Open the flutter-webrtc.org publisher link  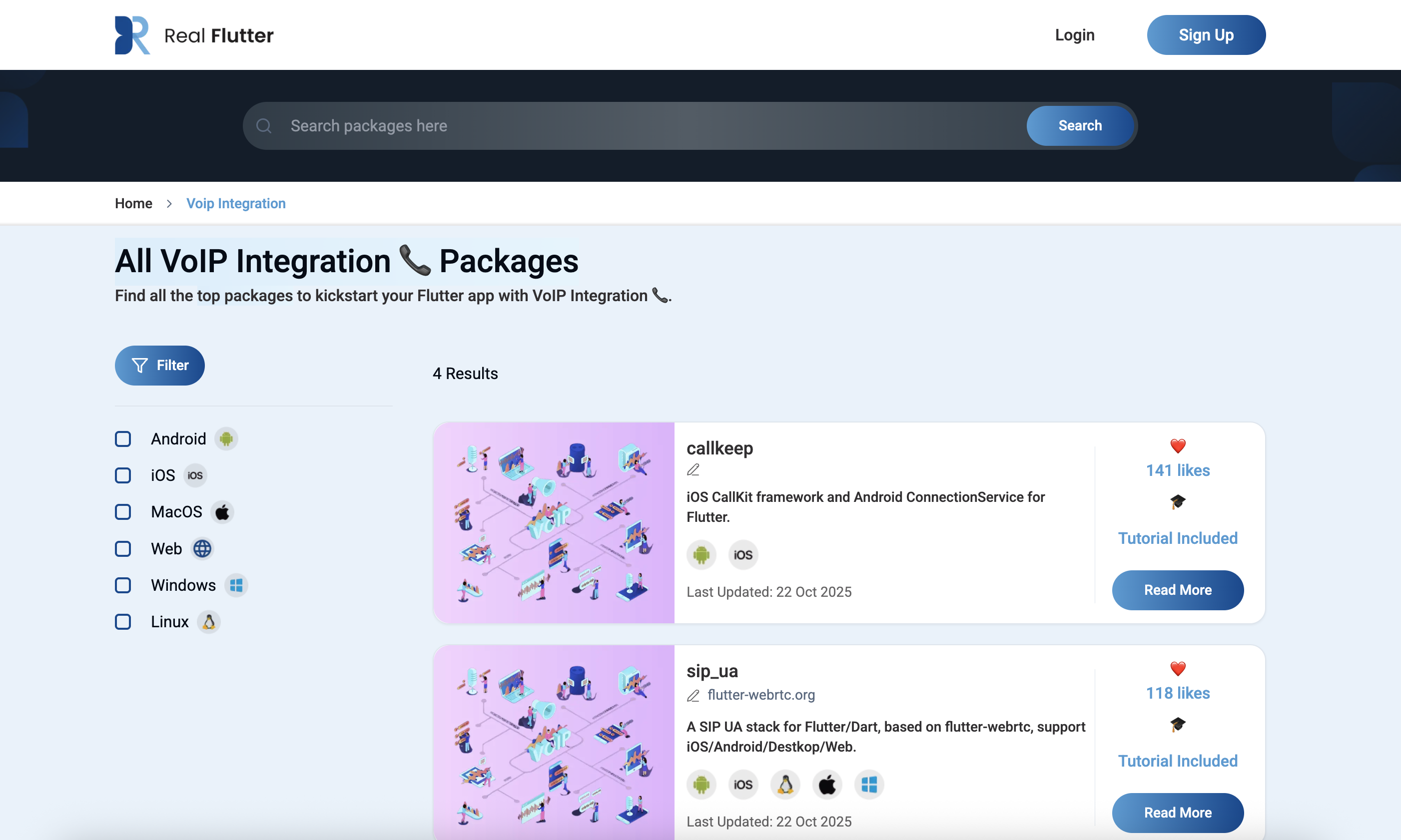(760, 695)
